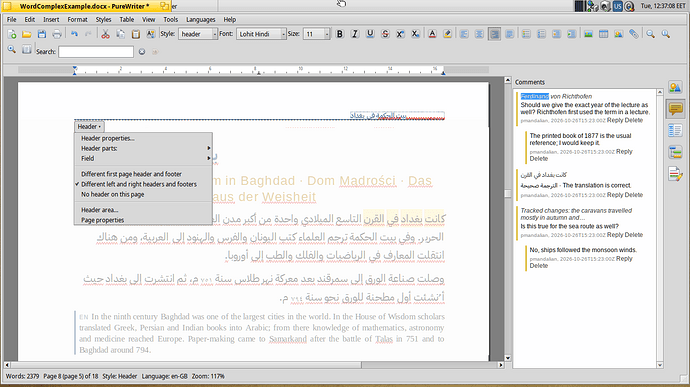Pick the highlight color swatch
The image size is (690, 387).
pos(447,34)
